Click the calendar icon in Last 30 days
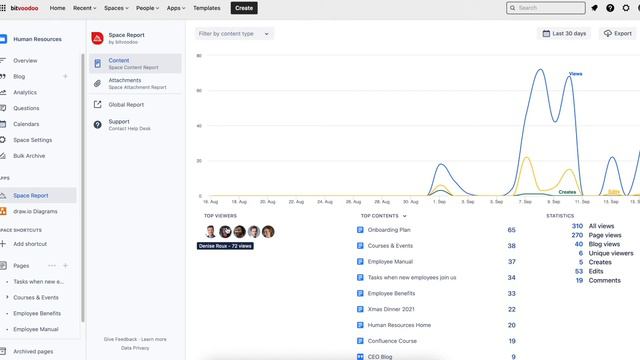 [546, 33]
